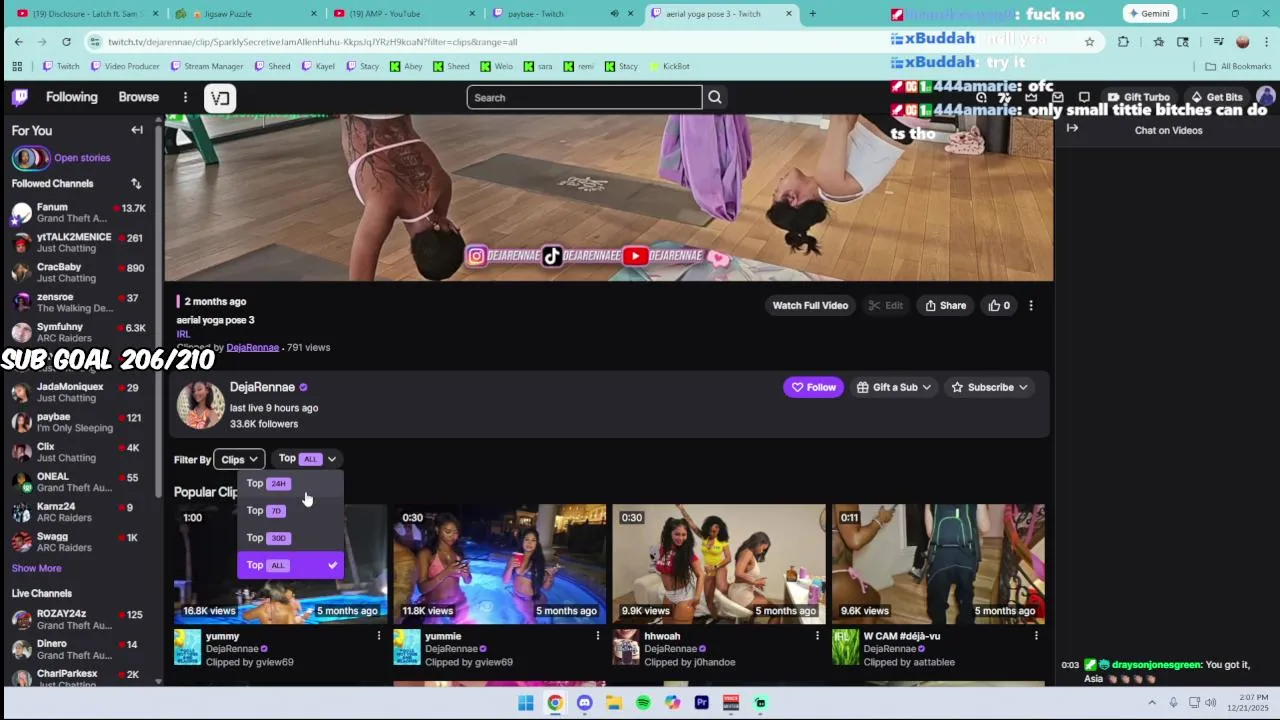Share the clip
This screenshot has width=1280, height=720.
(x=946, y=305)
